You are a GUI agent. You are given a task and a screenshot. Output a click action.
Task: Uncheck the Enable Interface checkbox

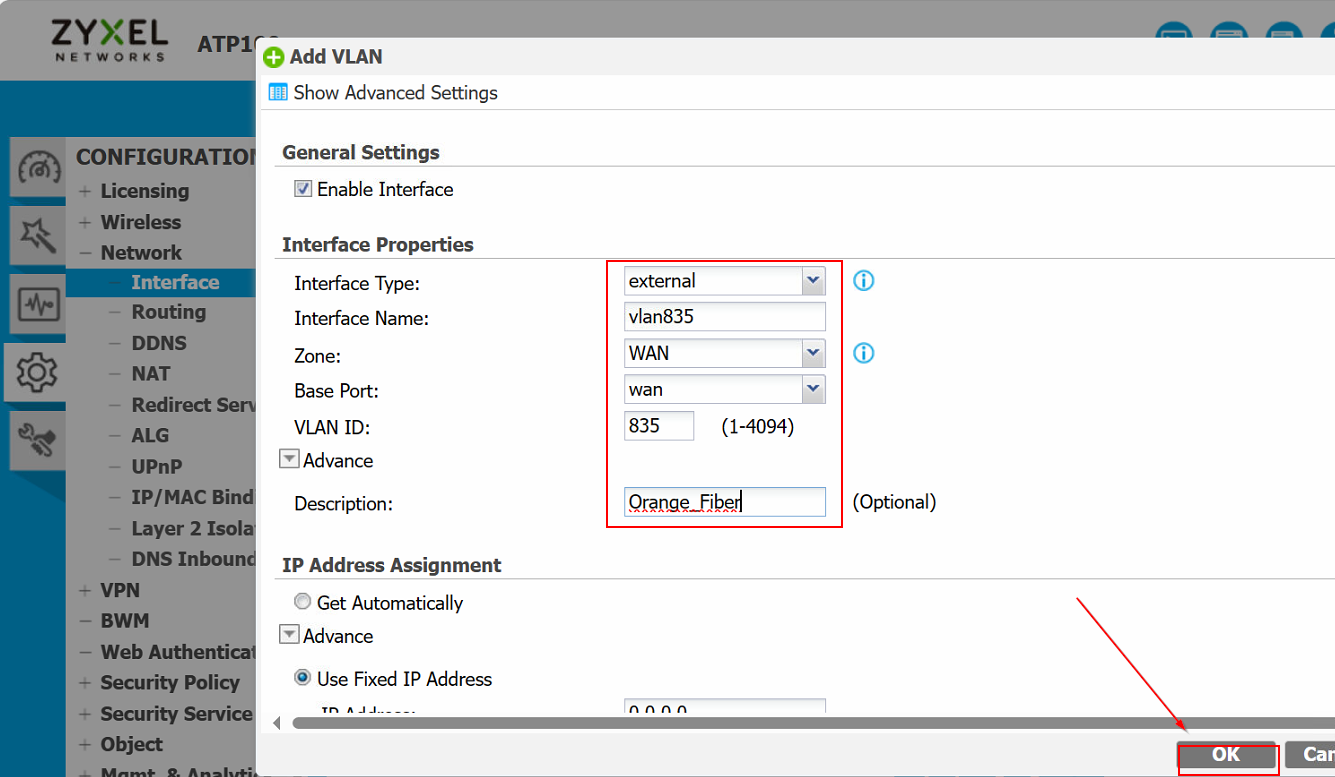(302, 189)
